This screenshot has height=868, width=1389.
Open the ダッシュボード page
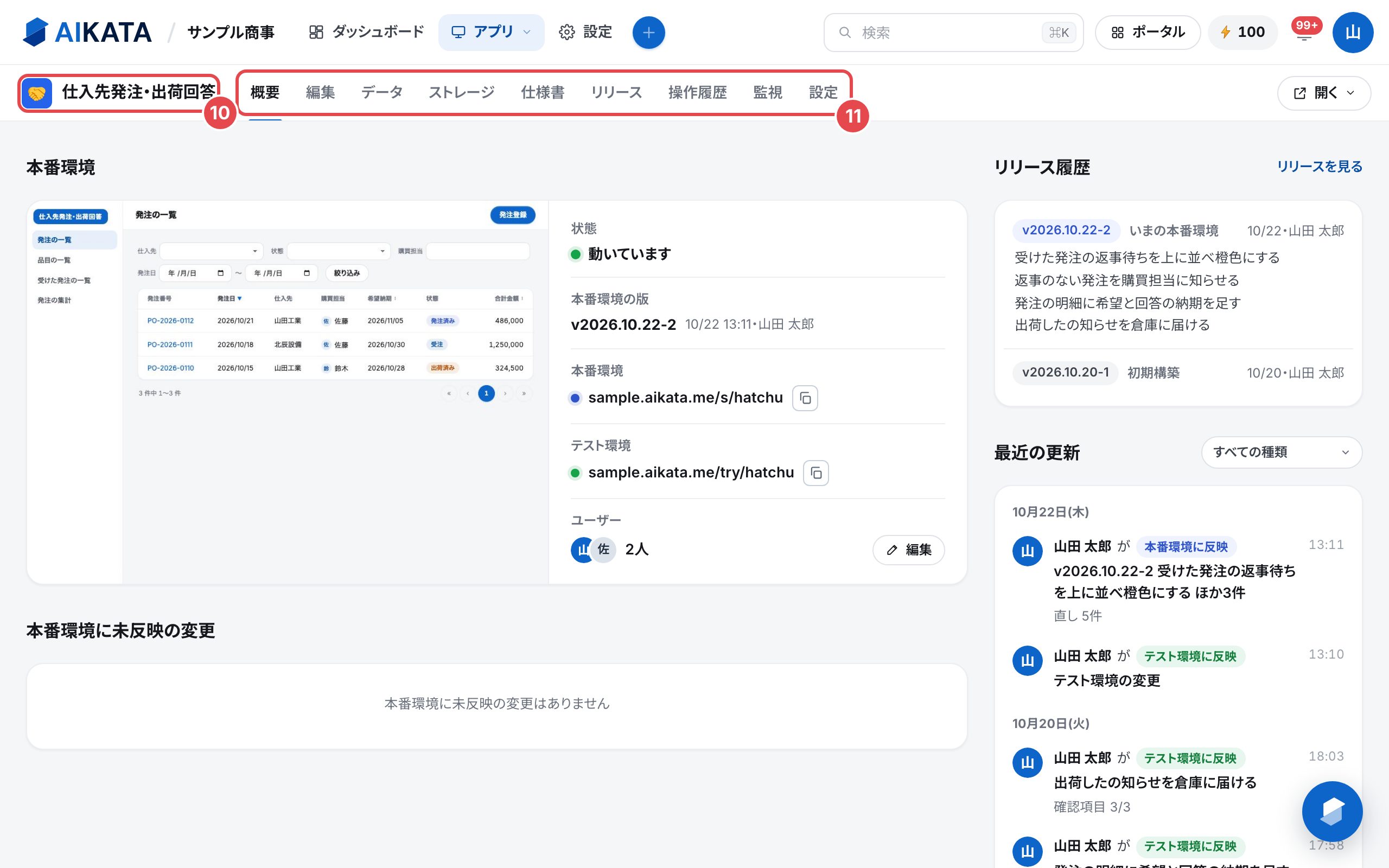[366, 32]
